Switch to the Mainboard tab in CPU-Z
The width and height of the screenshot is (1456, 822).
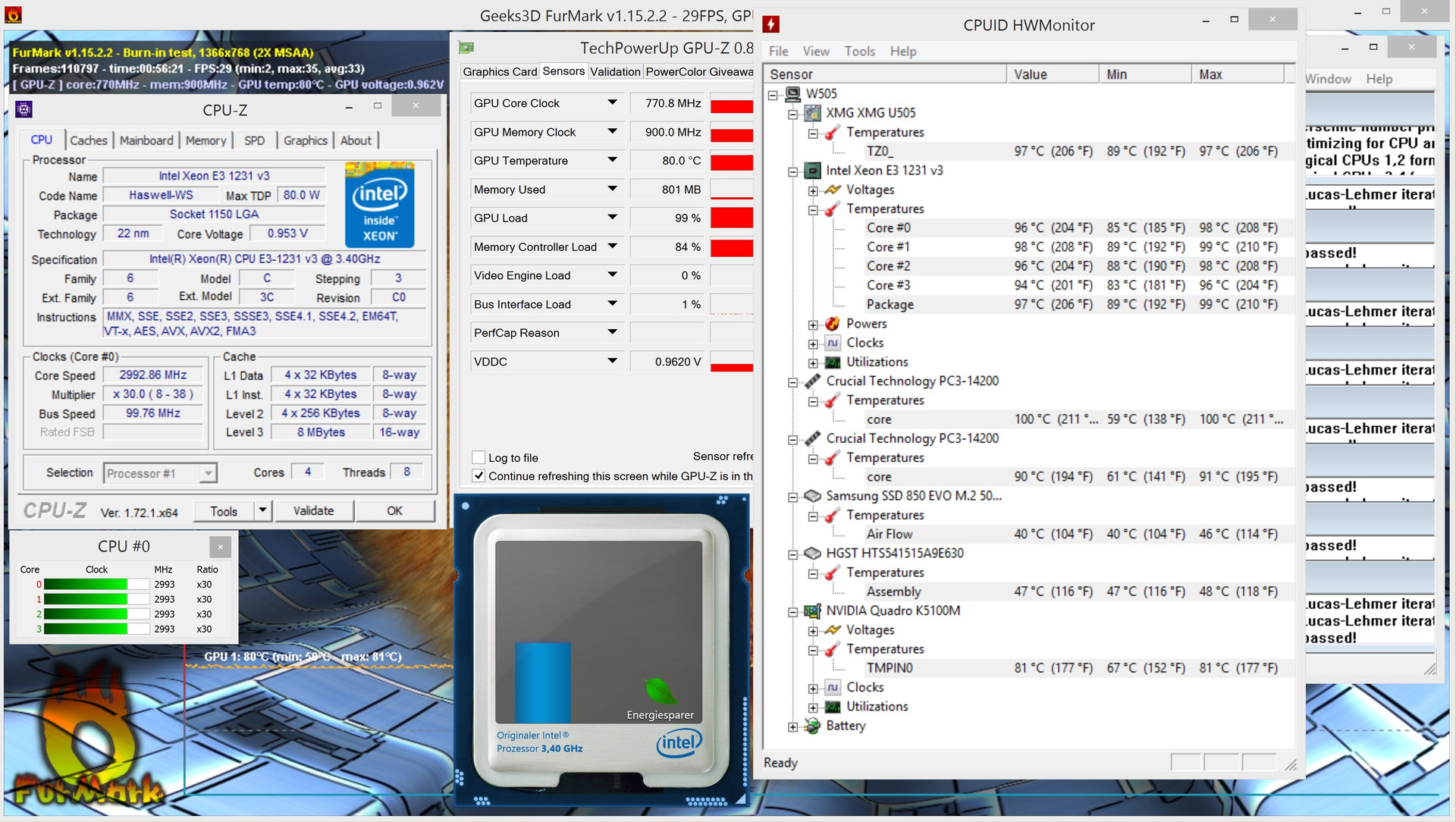click(x=146, y=140)
